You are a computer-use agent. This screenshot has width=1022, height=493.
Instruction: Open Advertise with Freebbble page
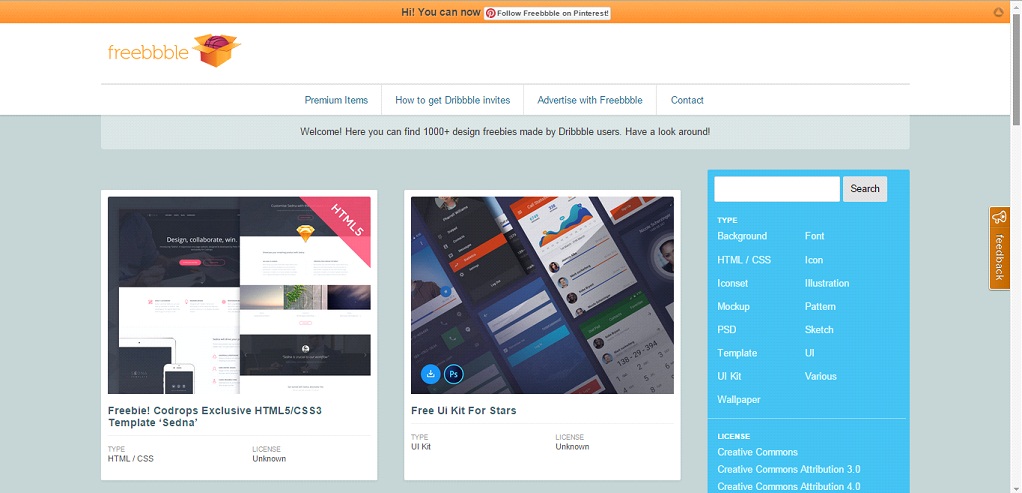[589, 100]
